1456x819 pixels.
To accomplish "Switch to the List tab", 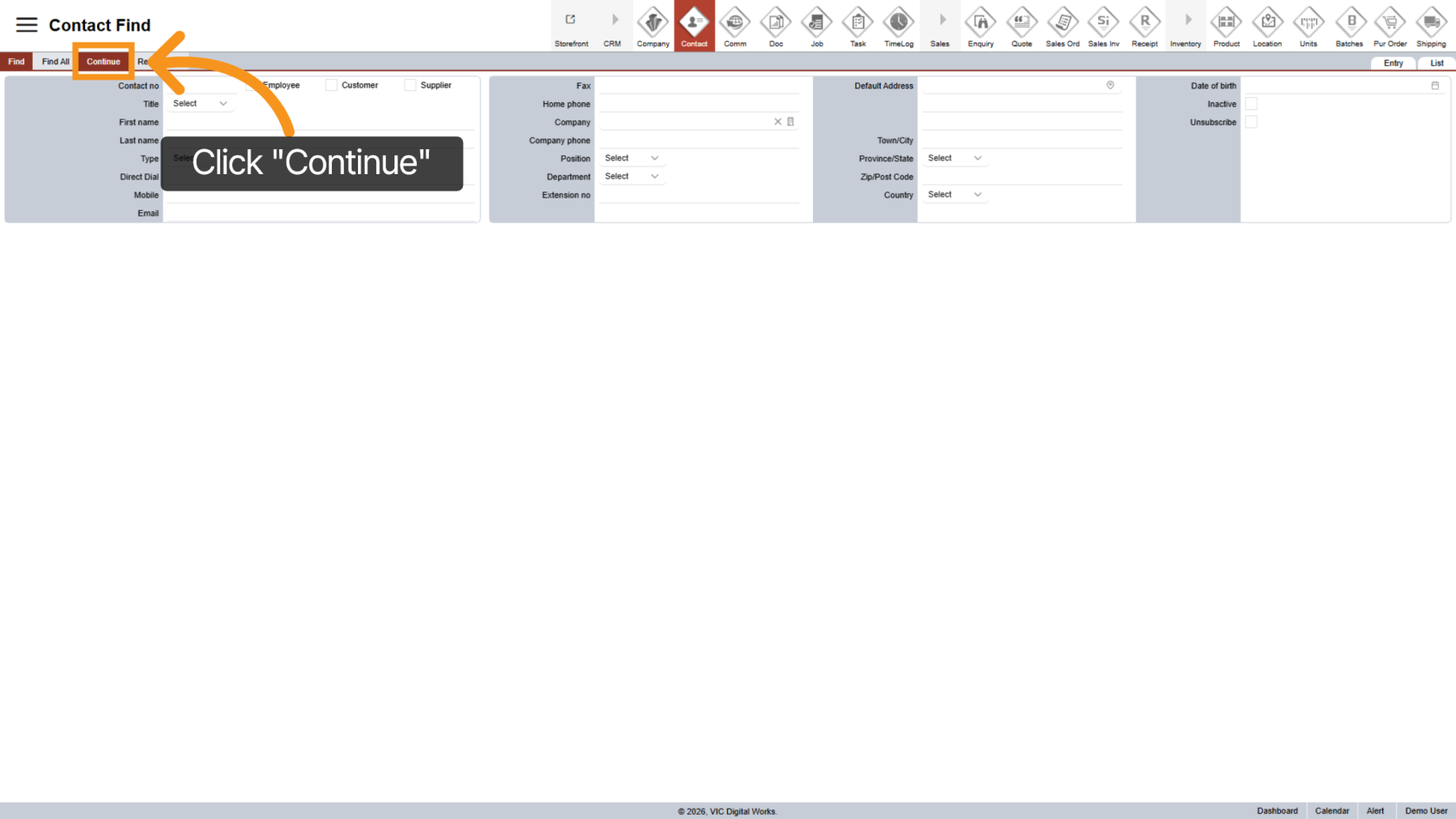I will 1436,62.
